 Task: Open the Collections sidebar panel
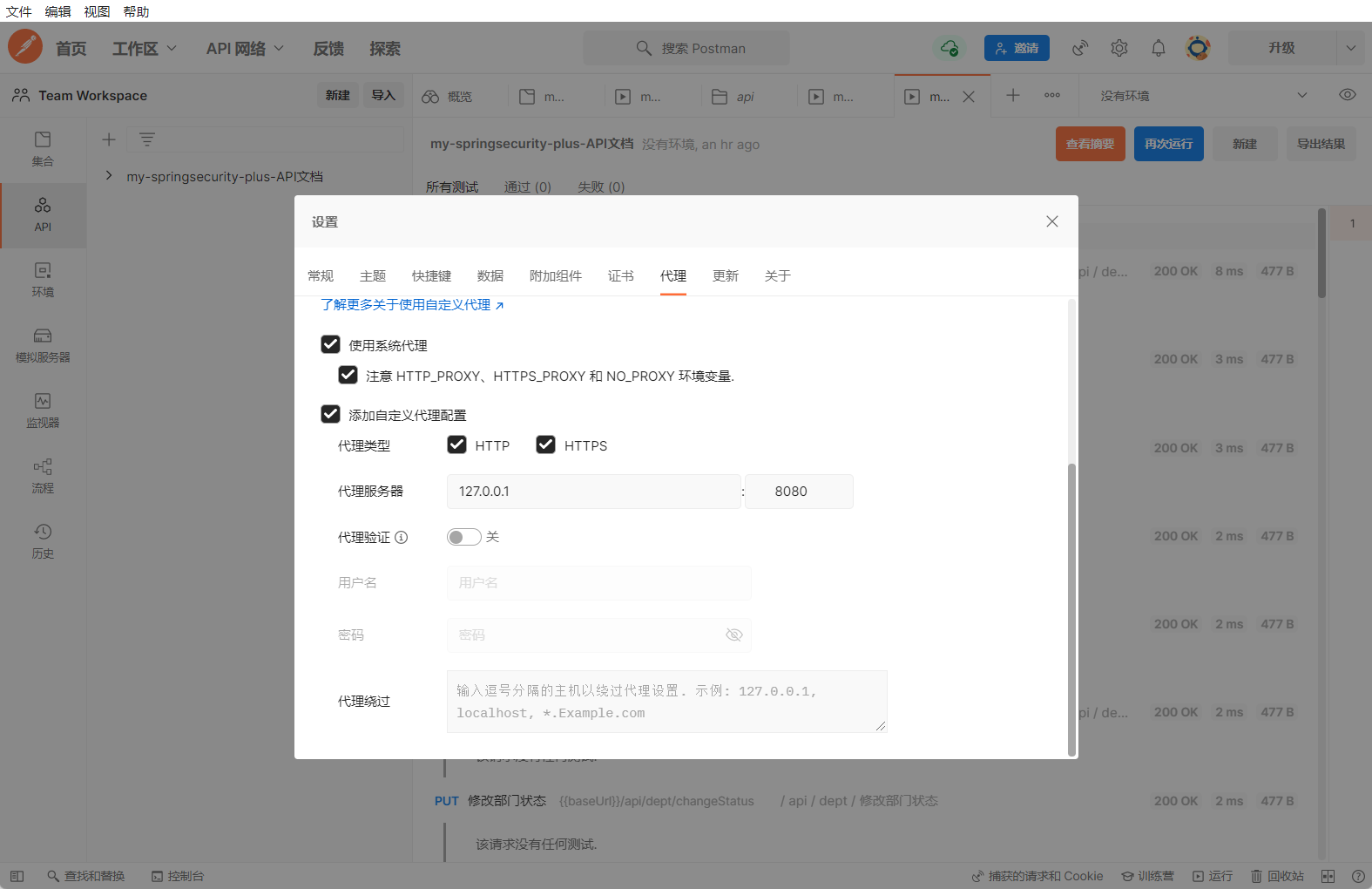click(x=43, y=149)
